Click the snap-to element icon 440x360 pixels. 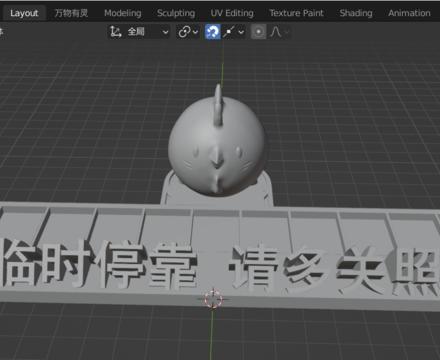(x=229, y=32)
